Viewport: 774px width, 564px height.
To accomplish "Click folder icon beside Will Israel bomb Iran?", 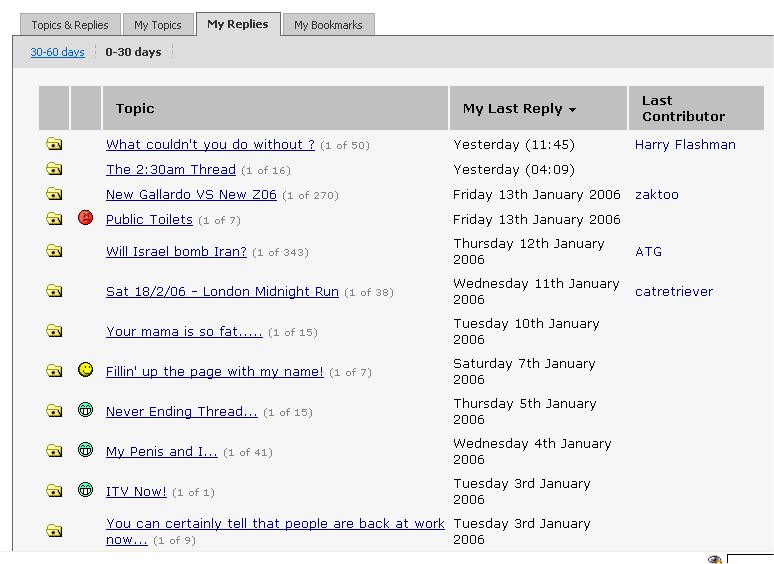I will [x=54, y=252].
